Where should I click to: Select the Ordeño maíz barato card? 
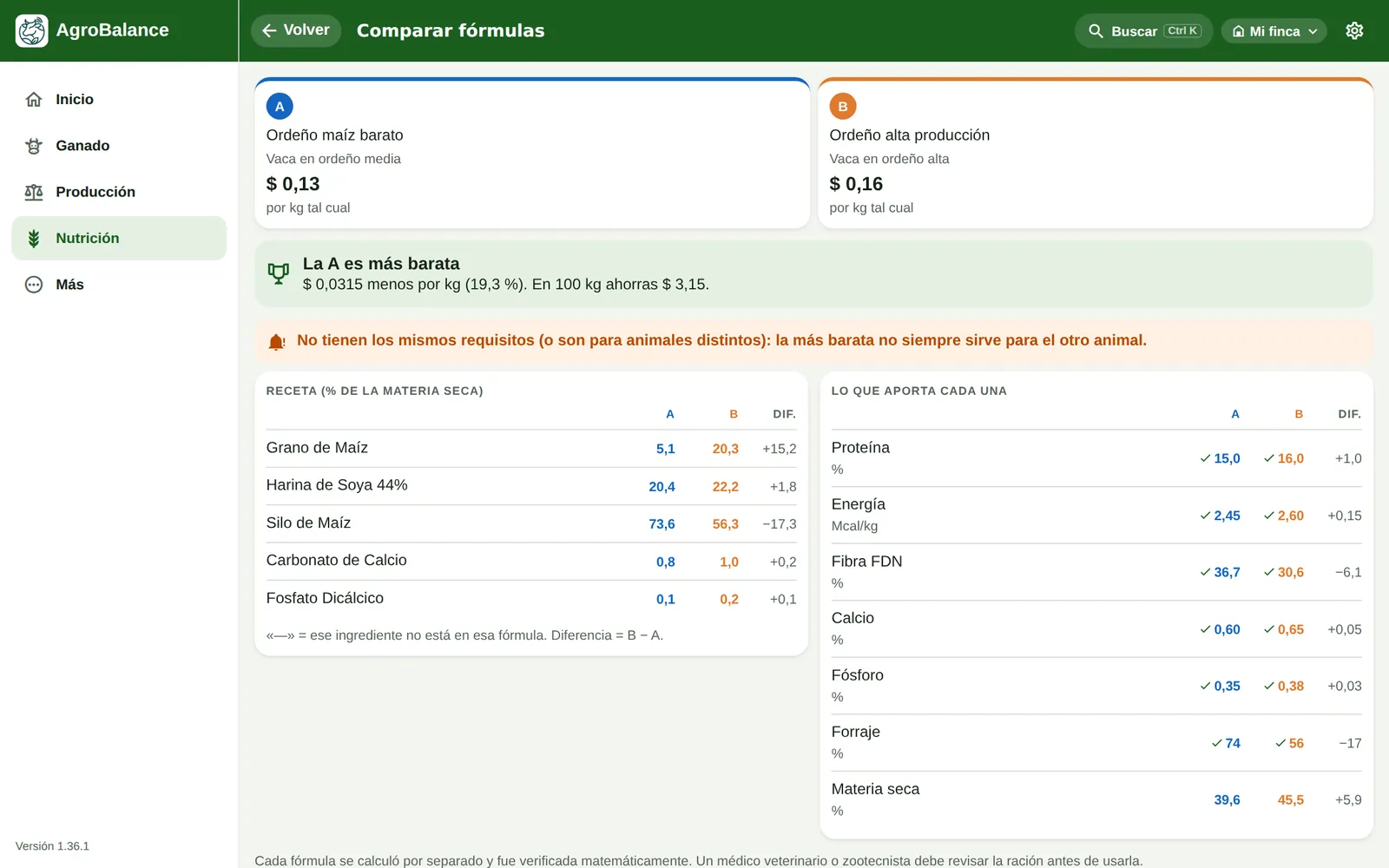coord(532,154)
